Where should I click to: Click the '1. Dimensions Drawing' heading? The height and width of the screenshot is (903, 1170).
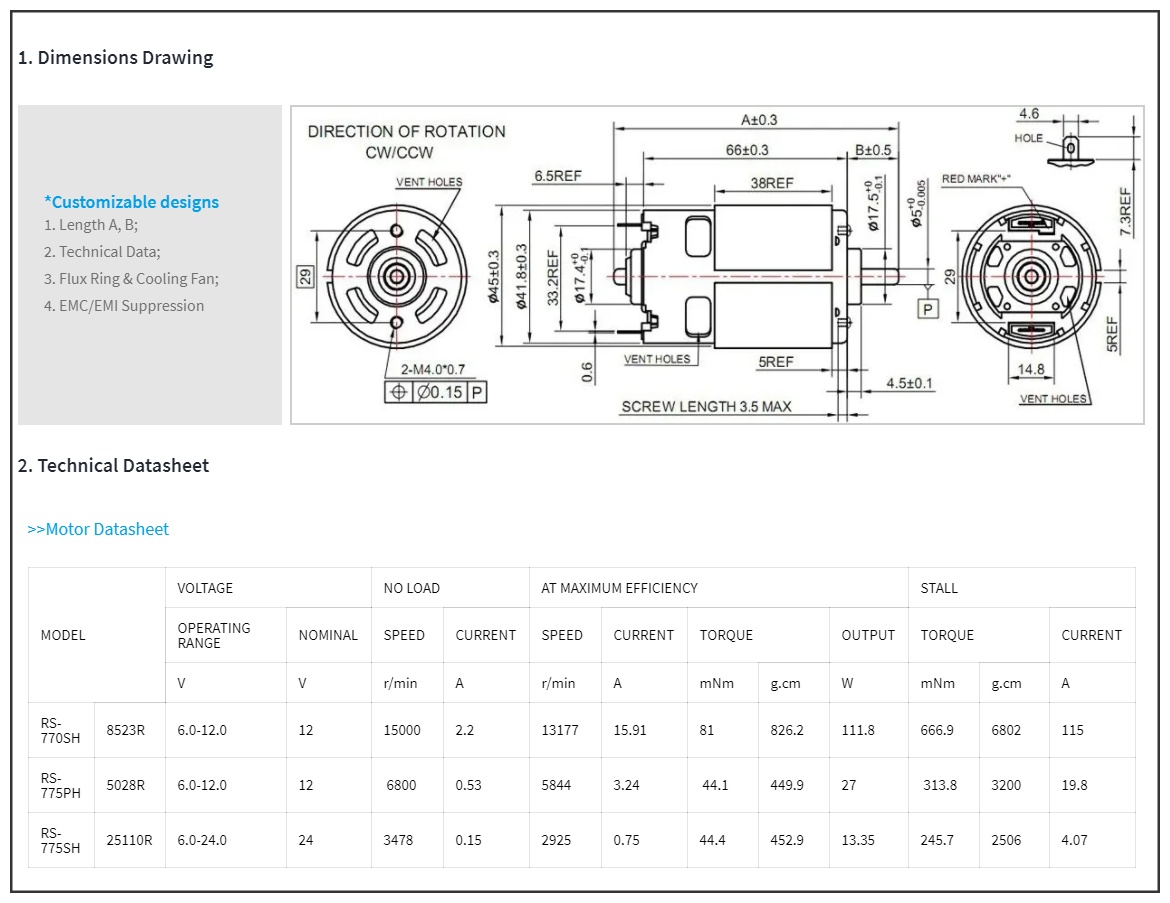coord(116,57)
